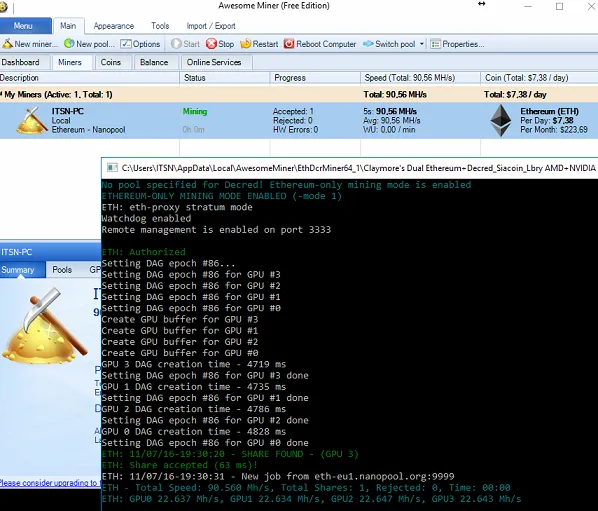This screenshot has height=511, width=598.
Task: Click the large gold pickaxe image in the Summary panel
Action: 45,326
